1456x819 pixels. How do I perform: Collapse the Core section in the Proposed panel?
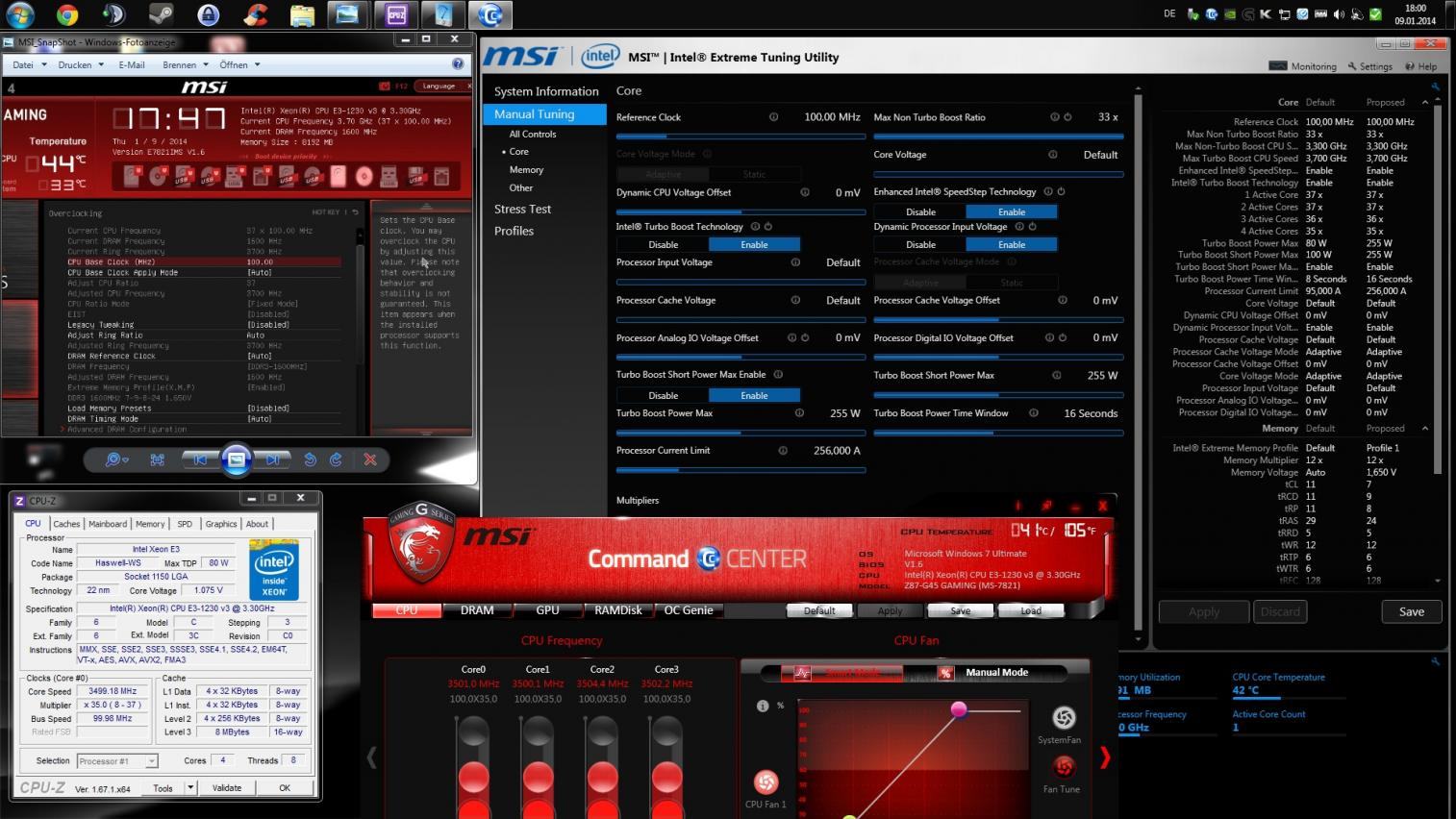tap(1424, 102)
